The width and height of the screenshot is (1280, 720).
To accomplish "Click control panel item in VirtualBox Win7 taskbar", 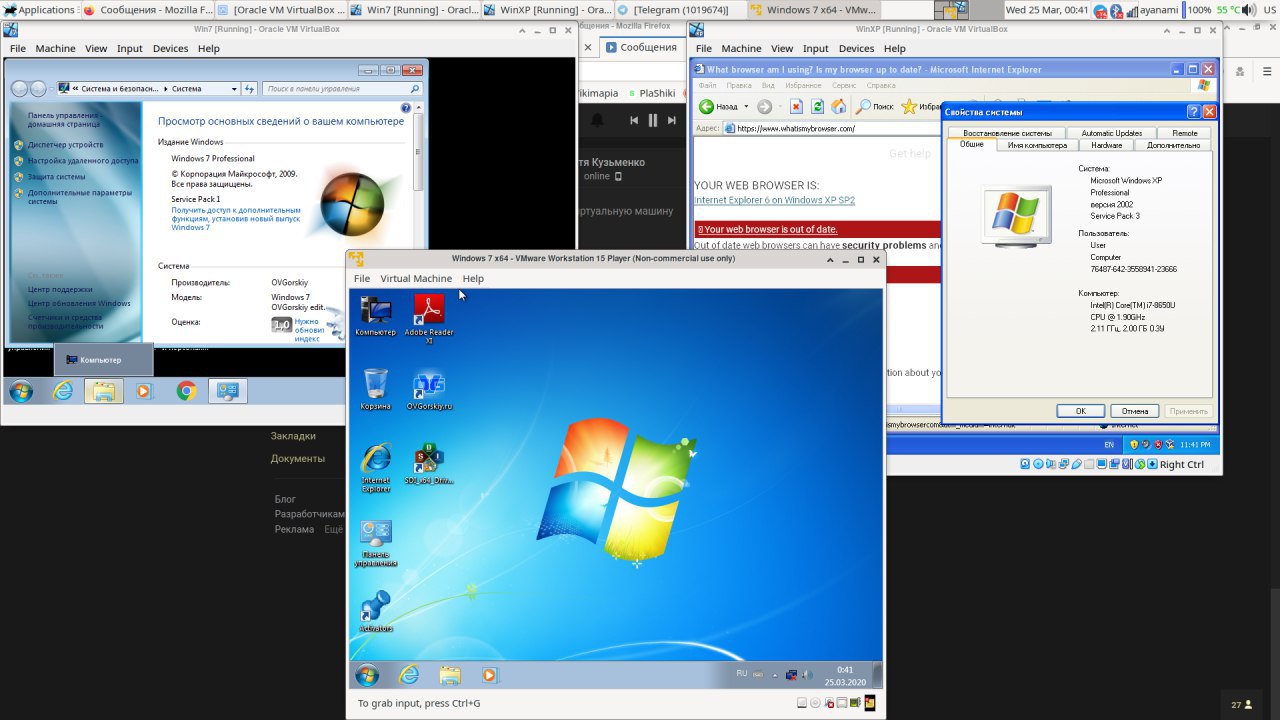I will [228, 391].
